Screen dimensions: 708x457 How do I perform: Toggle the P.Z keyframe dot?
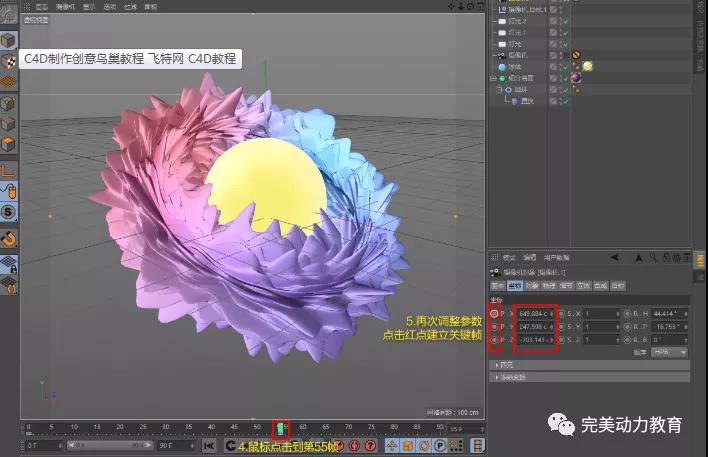[x=494, y=340]
